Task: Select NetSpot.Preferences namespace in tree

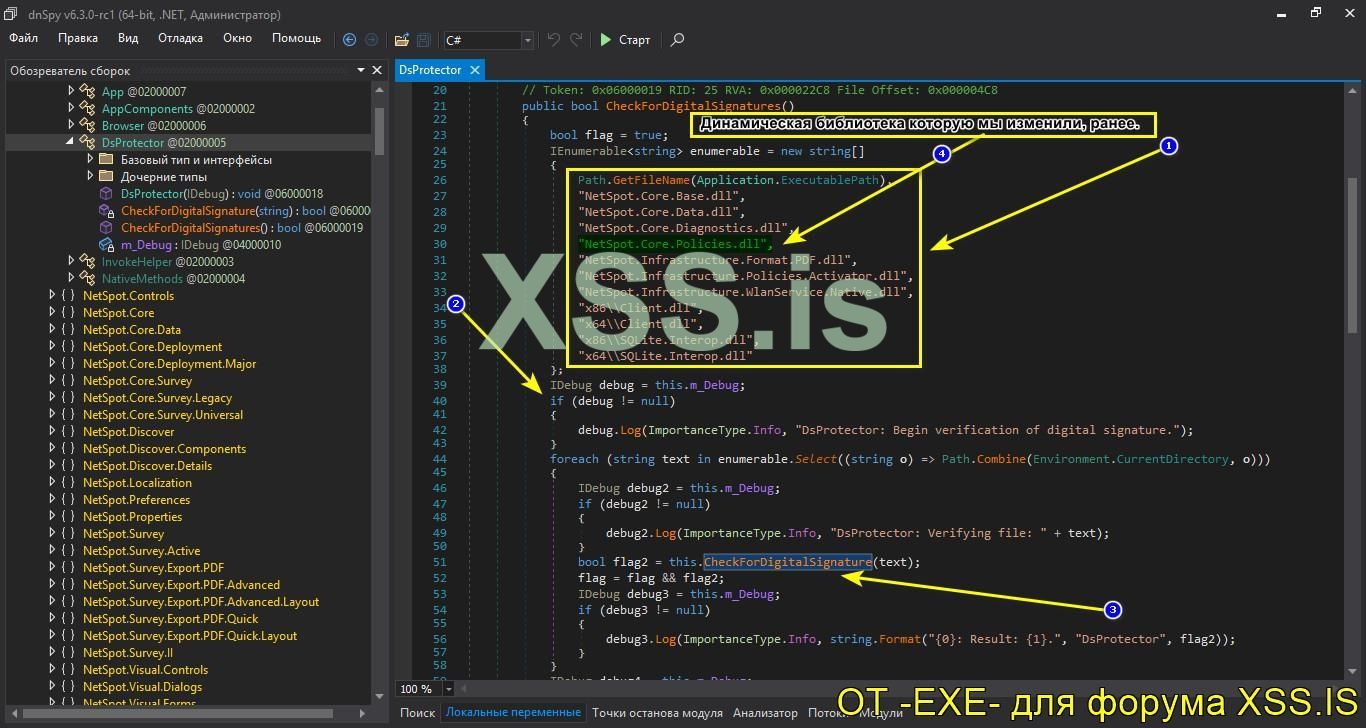Action: click(136, 500)
